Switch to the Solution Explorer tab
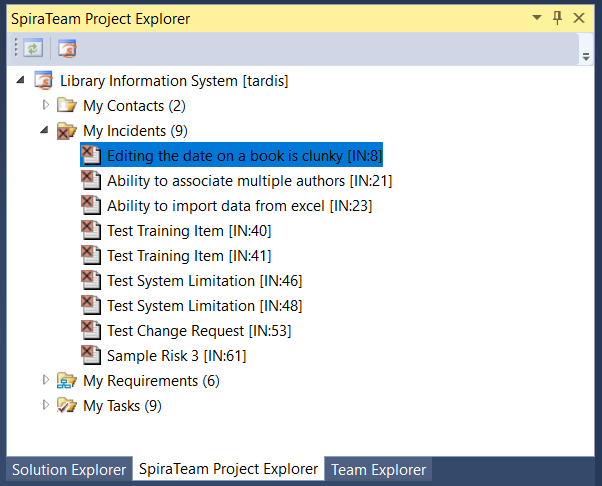Viewport: 602px width, 486px height. click(68, 469)
